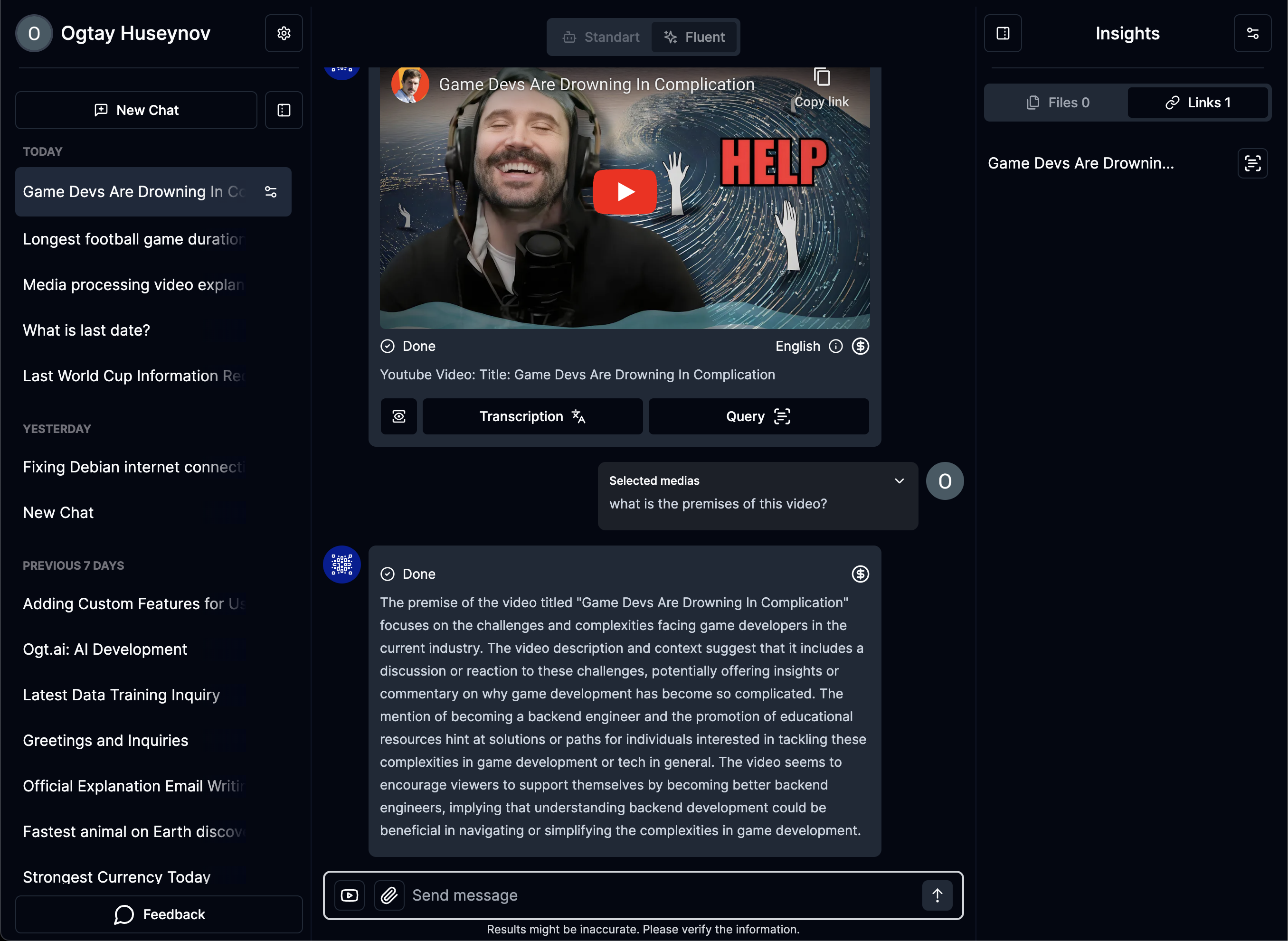
Task: Click the paperclip attach file icon
Action: click(x=389, y=895)
